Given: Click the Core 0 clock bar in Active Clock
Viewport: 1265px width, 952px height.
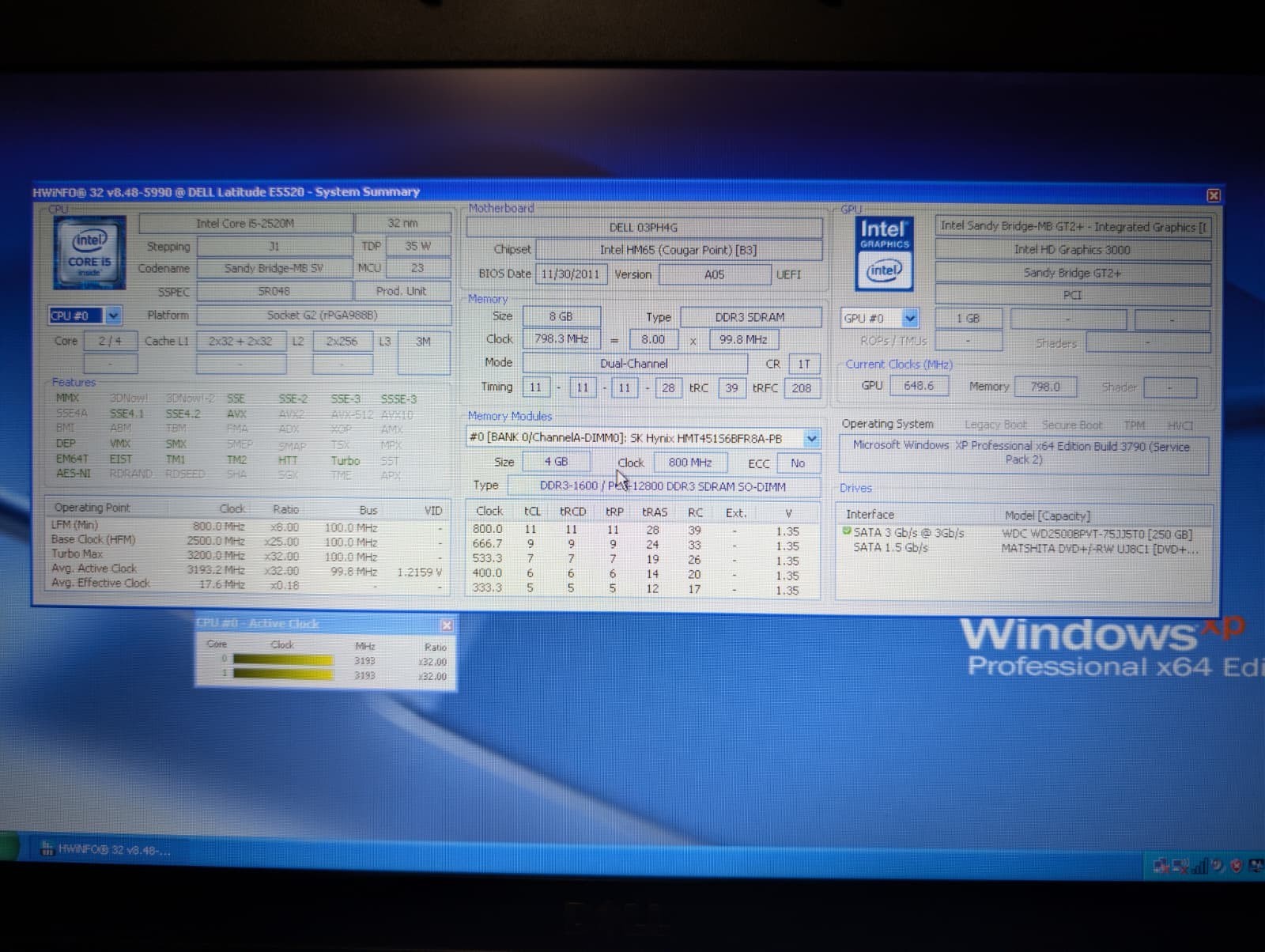Looking at the screenshot, I should pos(283,660).
